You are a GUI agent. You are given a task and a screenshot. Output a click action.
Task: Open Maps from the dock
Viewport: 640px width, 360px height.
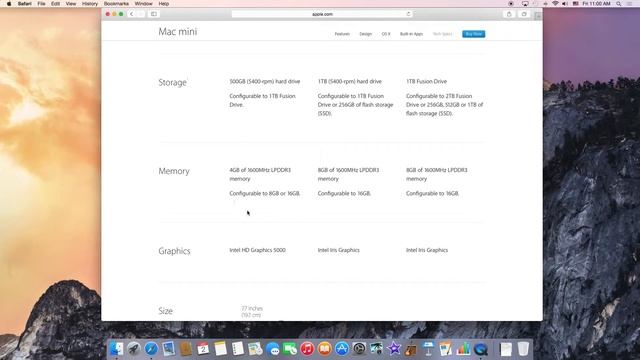pos(255,349)
